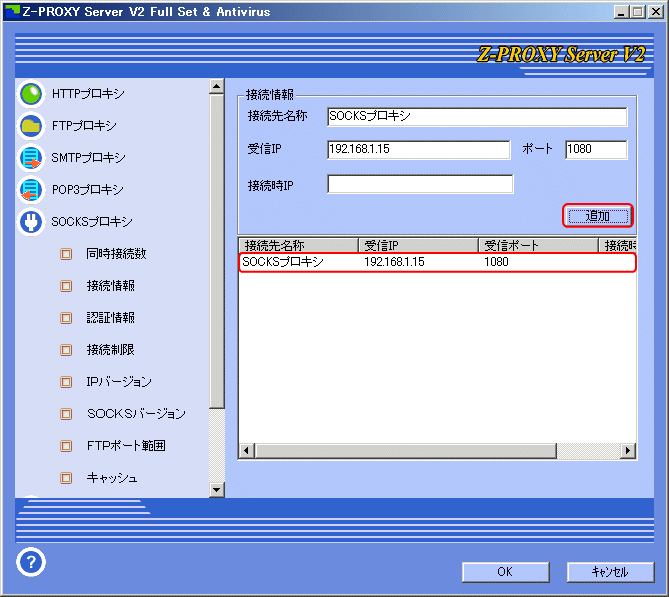The image size is (669, 597).
Task: Open FTPポート範囲 settings page
Action: pyautogui.click(x=126, y=446)
